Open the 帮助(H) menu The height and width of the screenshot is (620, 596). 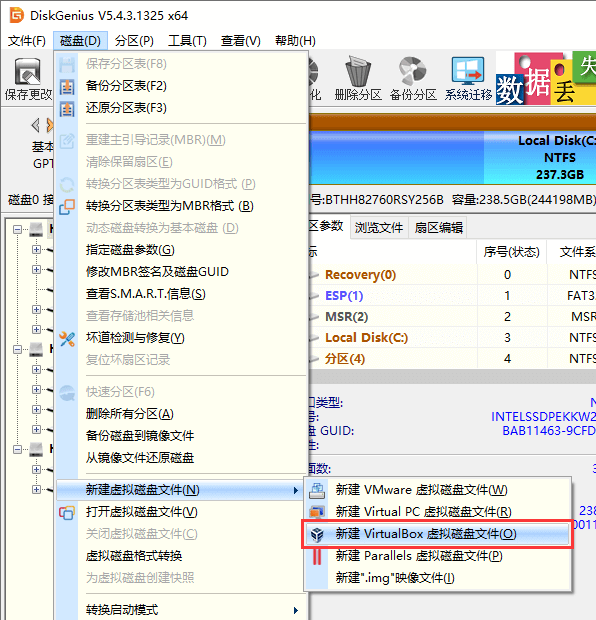pos(295,41)
